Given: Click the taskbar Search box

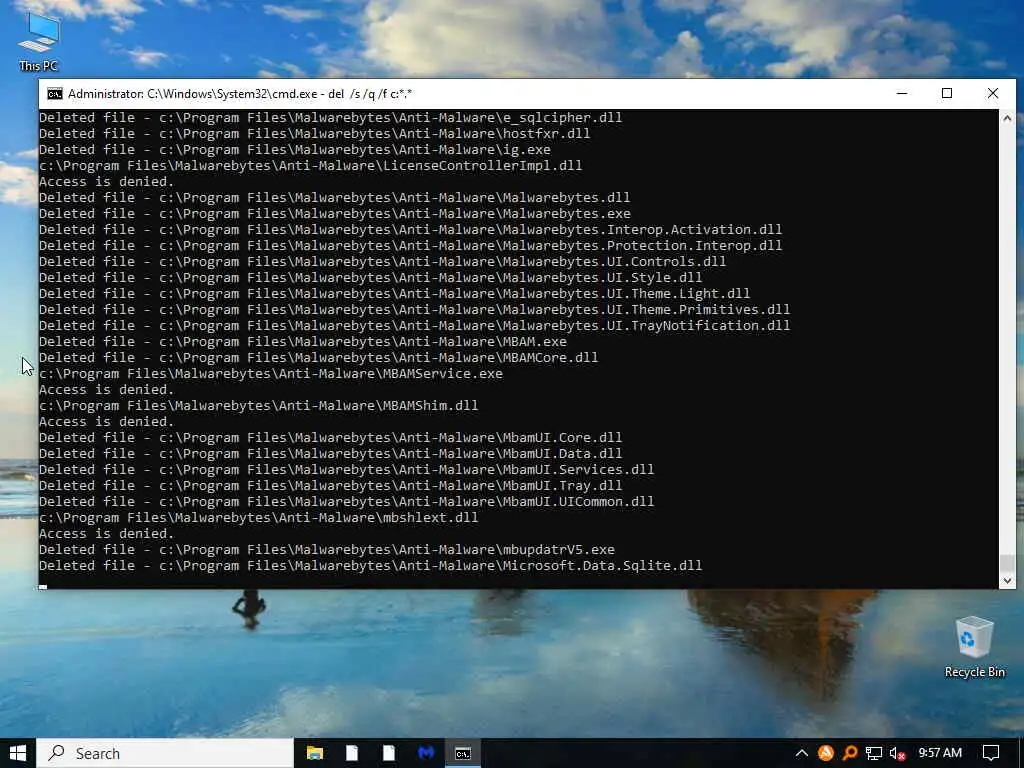Looking at the screenshot, I should [x=165, y=753].
